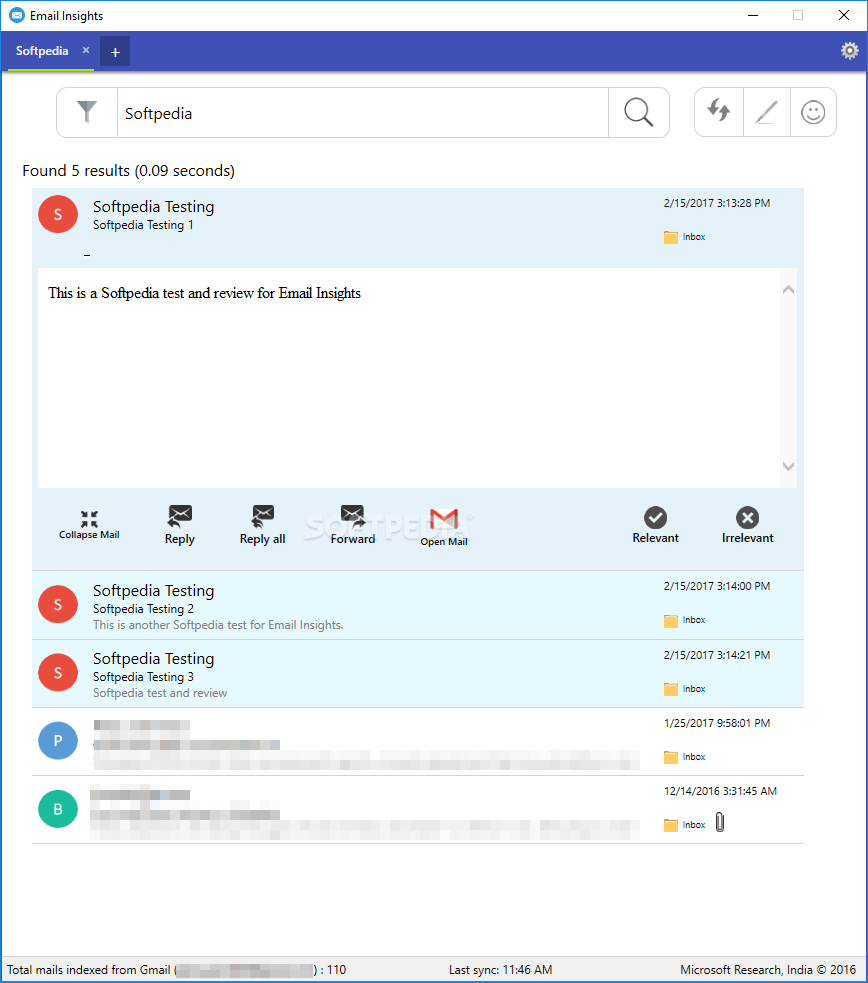Open feedback with the smiley face icon
The image size is (868, 983).
pos(814,112)
